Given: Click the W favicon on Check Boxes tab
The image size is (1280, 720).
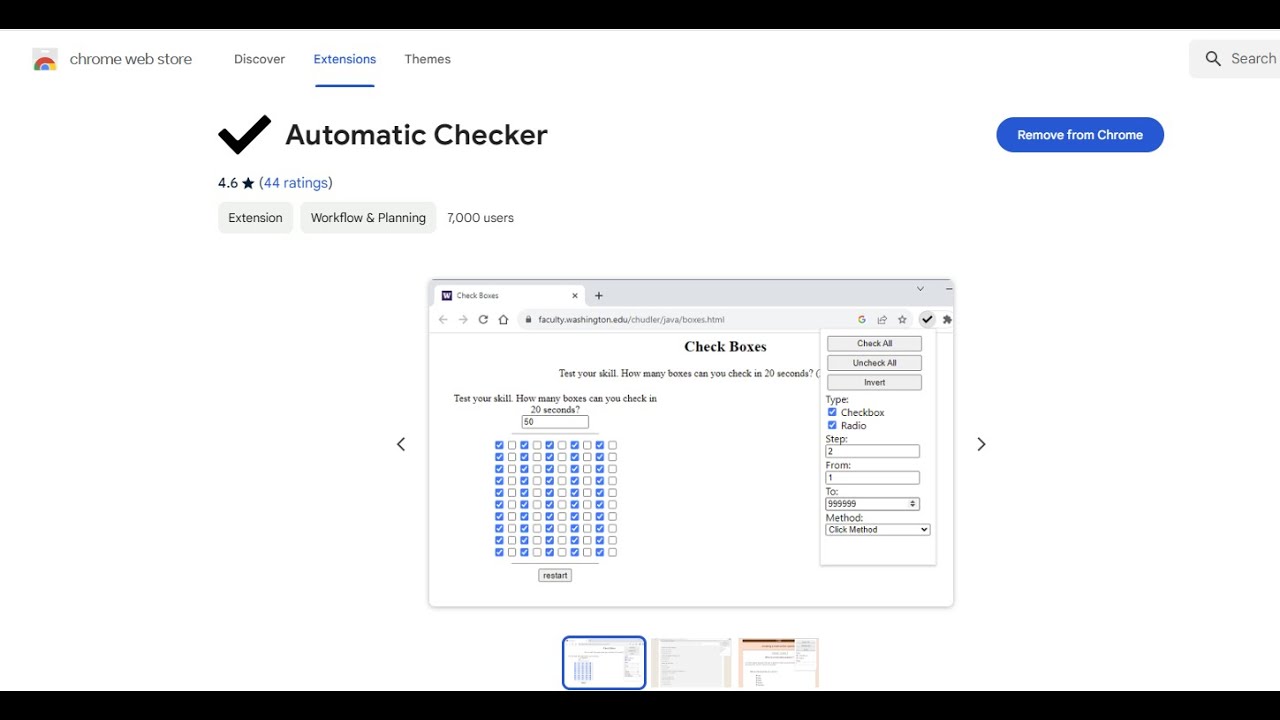Looking at the screenshot, I should coord(447,296).
